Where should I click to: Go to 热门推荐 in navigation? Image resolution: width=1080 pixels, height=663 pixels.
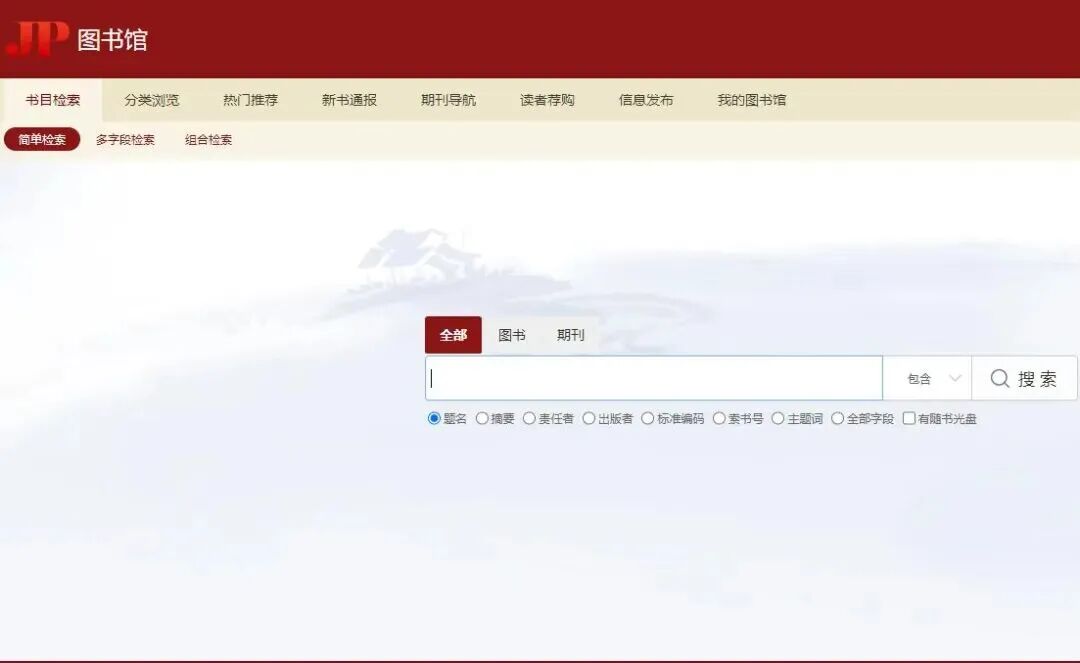[250, 100]
